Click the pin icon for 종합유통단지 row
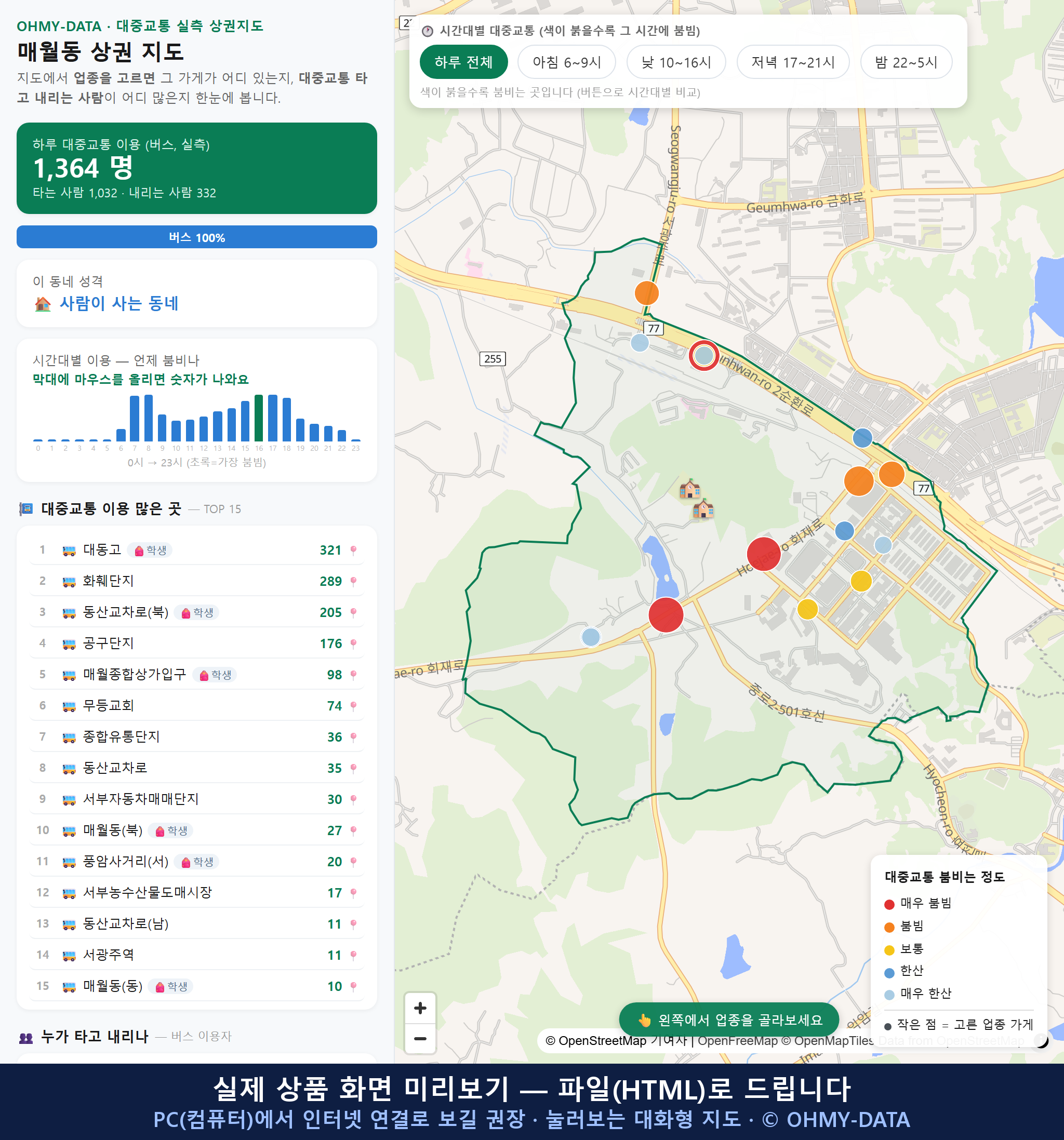This screenshot has width=1064, height=1140. point(353,737)
